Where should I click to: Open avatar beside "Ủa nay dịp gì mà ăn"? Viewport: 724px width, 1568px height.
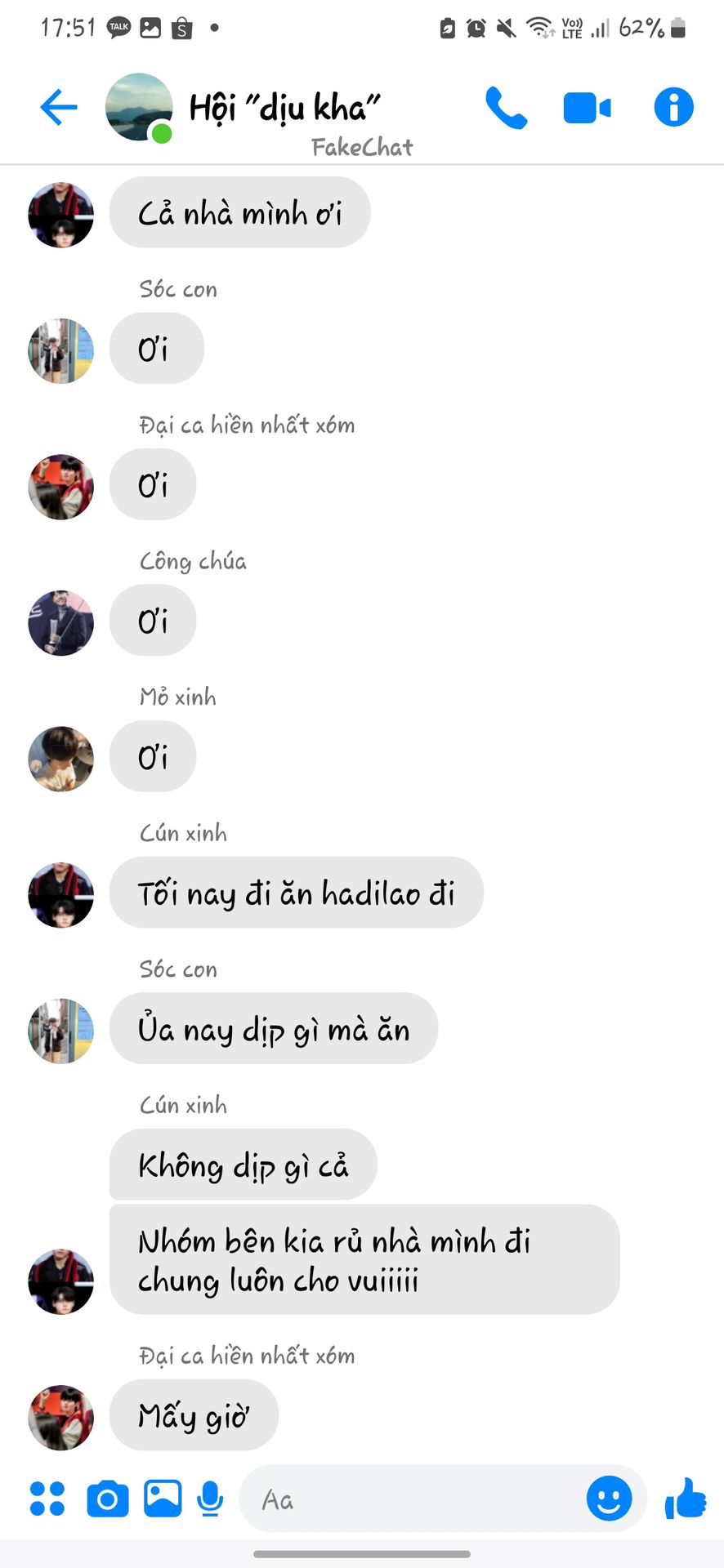pos(61,1031)
